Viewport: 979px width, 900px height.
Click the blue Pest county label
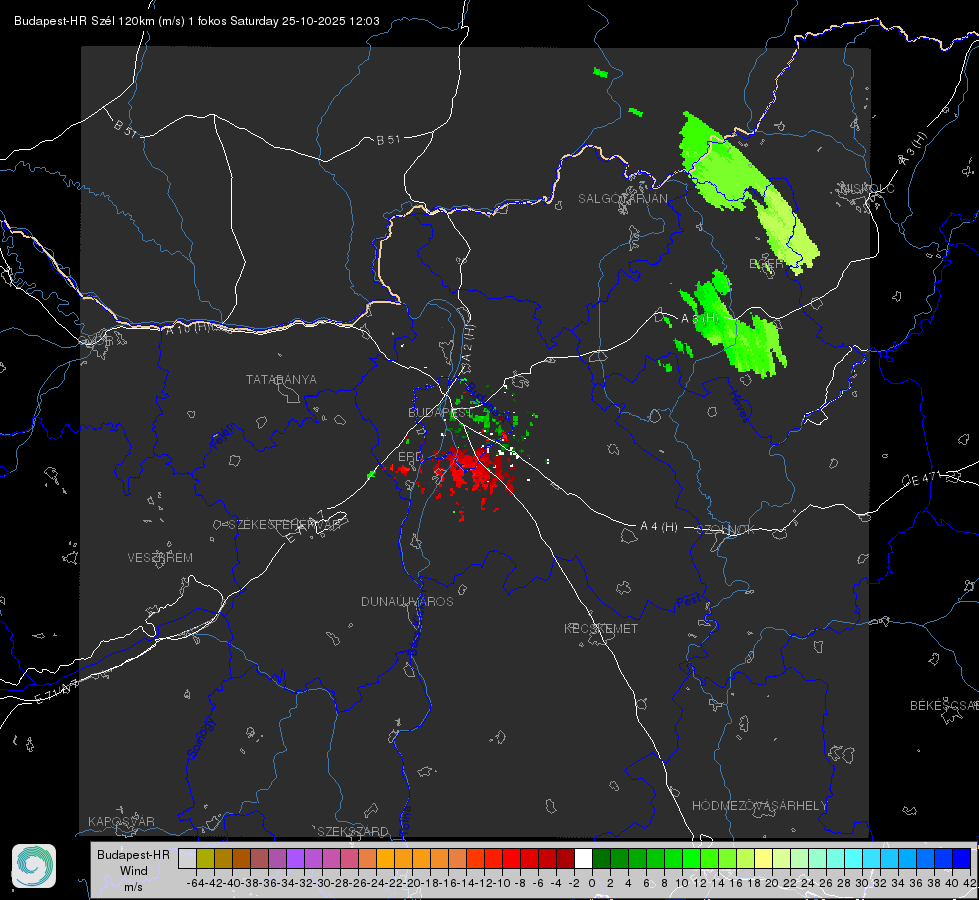(x=688, y=601)
